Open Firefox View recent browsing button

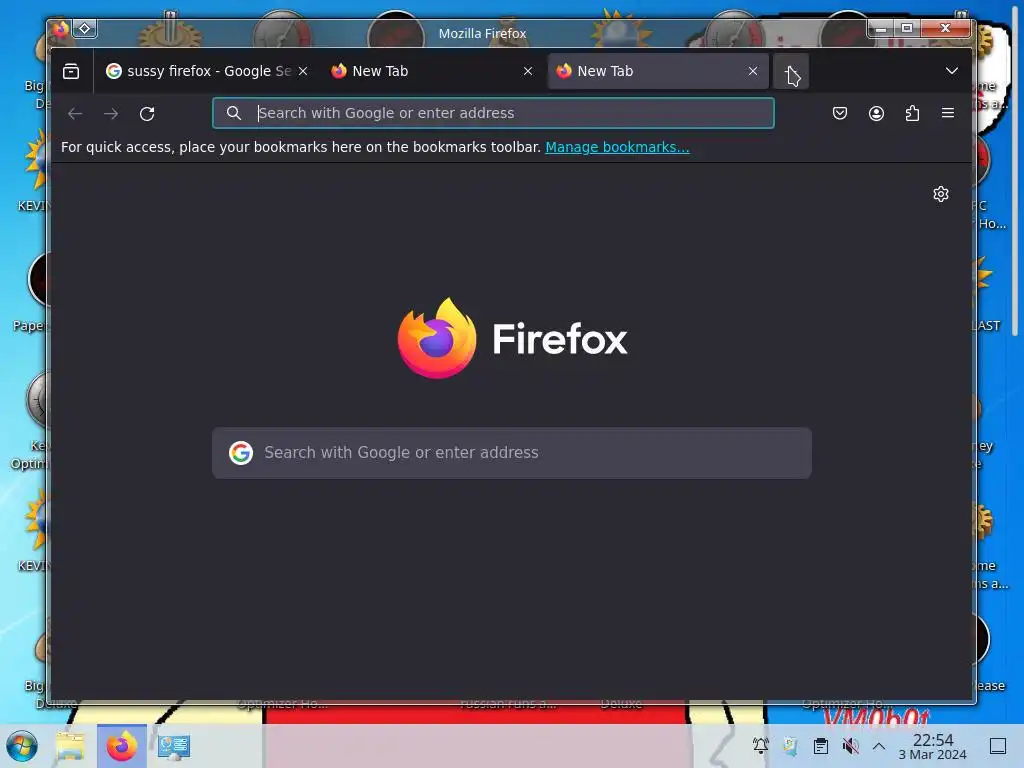pos(71,71)
